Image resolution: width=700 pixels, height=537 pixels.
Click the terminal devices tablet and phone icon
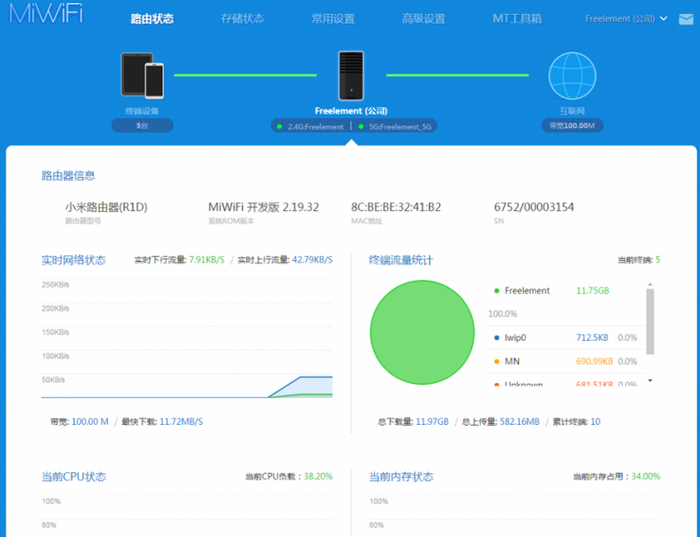tap(142, 75)
